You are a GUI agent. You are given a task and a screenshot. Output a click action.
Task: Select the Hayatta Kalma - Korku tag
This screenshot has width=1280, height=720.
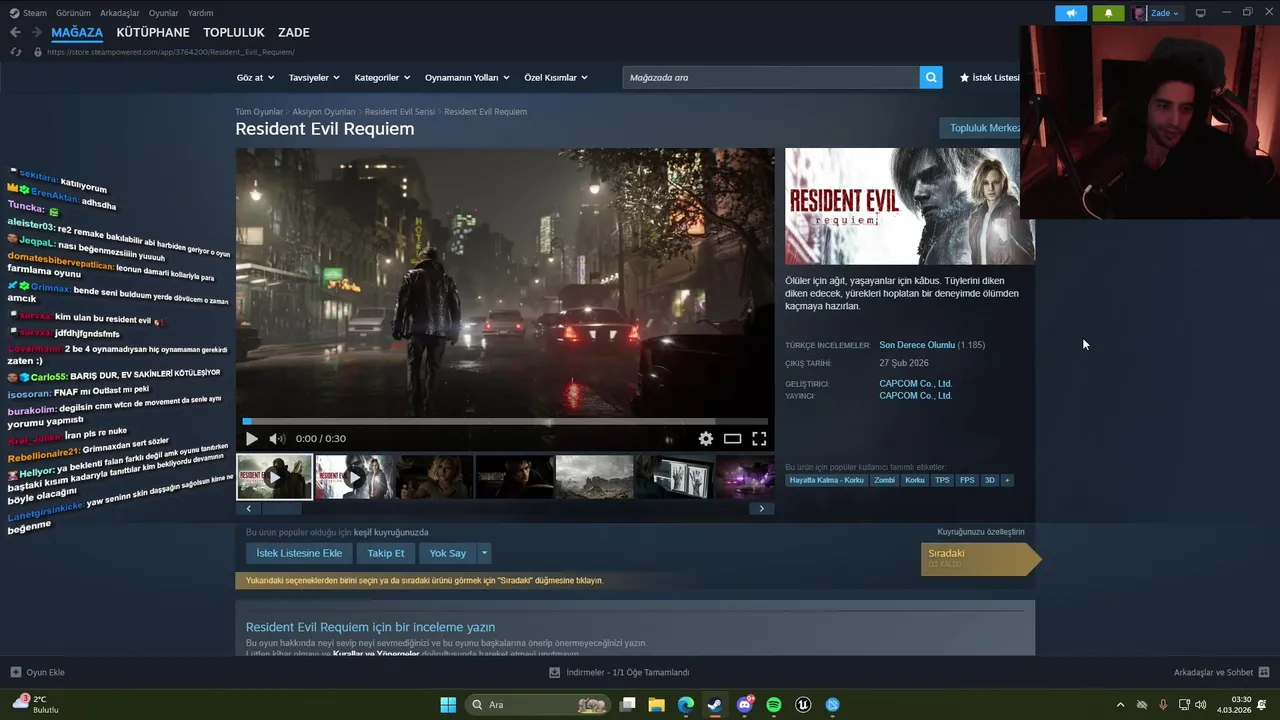tap(826, 480)
